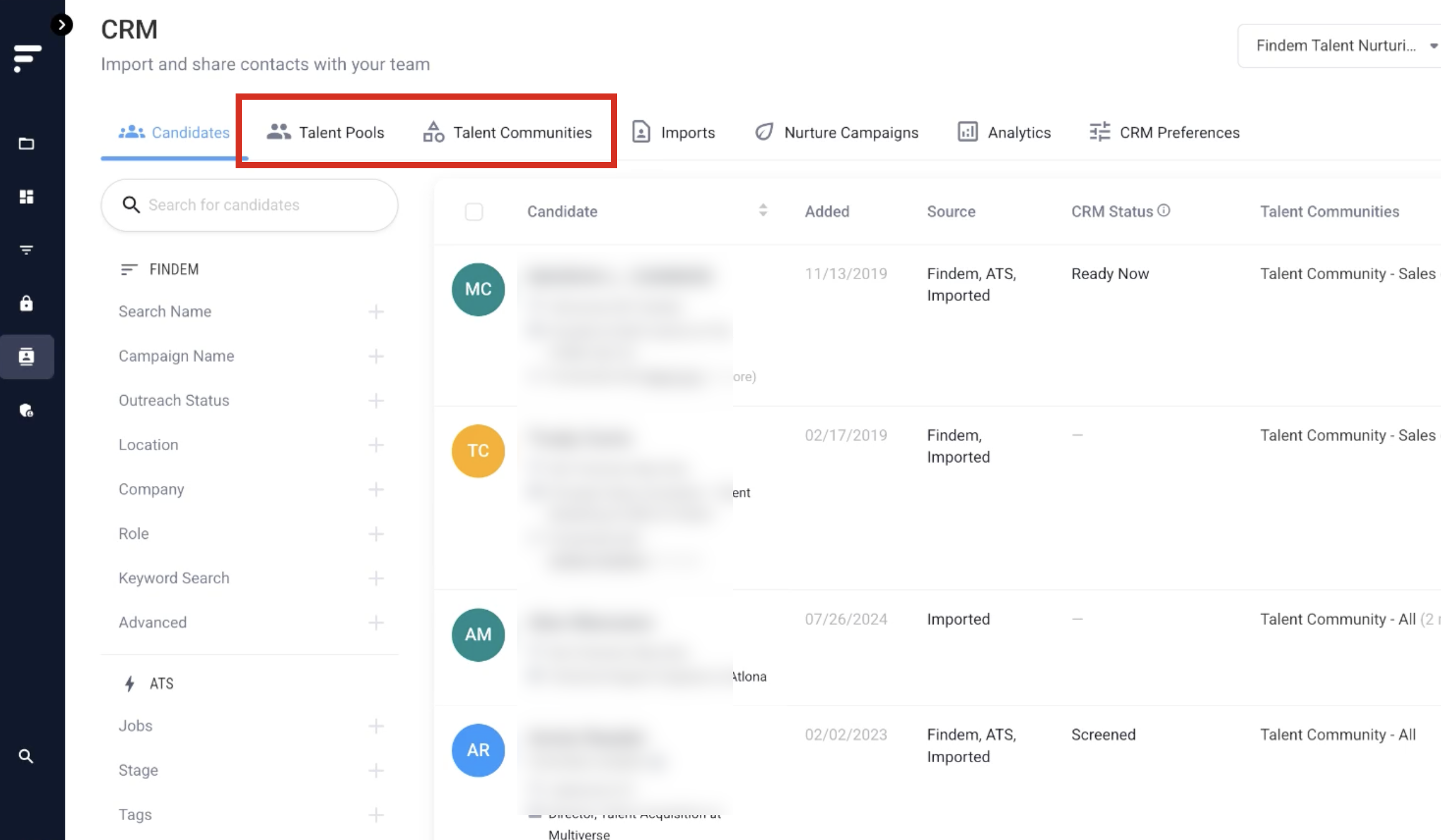Viewport: 1441px width, 840px height.
Task: Click the Ready Now status cell
Action: pos(1110,274)
